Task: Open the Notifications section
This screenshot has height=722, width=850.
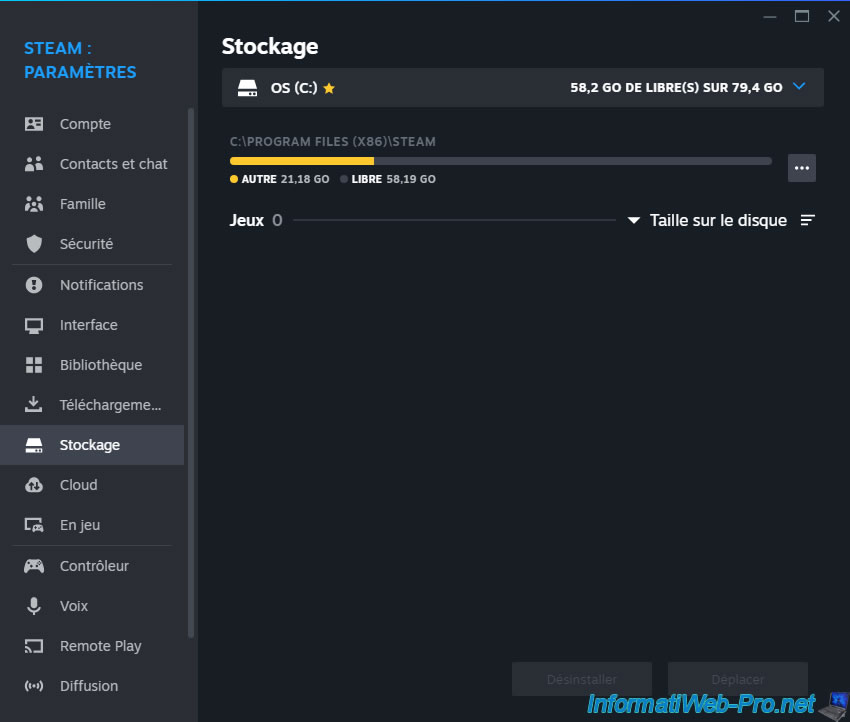Action: pos(92,285)
